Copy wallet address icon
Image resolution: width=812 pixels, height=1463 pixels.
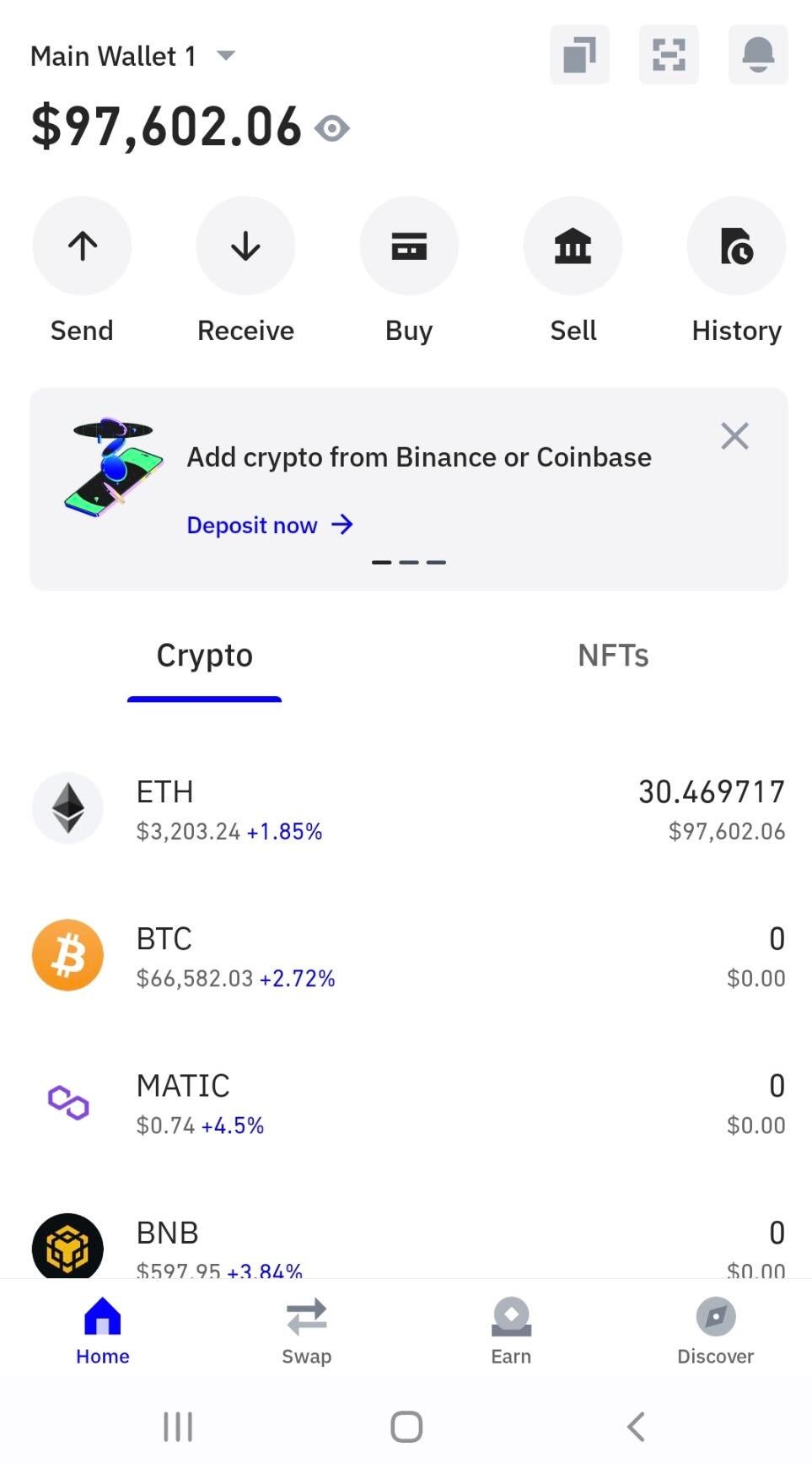579,55
